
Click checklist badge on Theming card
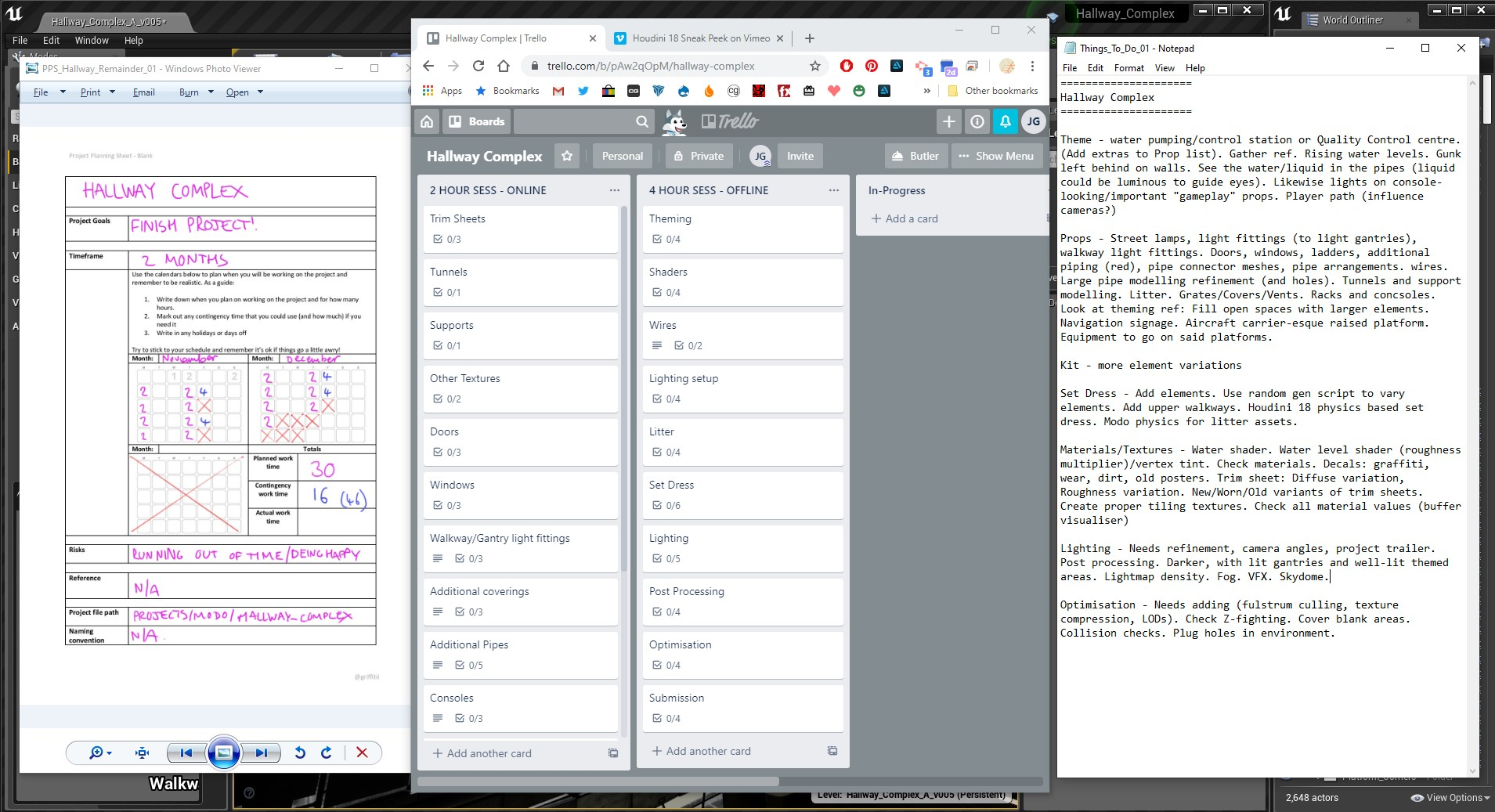[667, 239]
